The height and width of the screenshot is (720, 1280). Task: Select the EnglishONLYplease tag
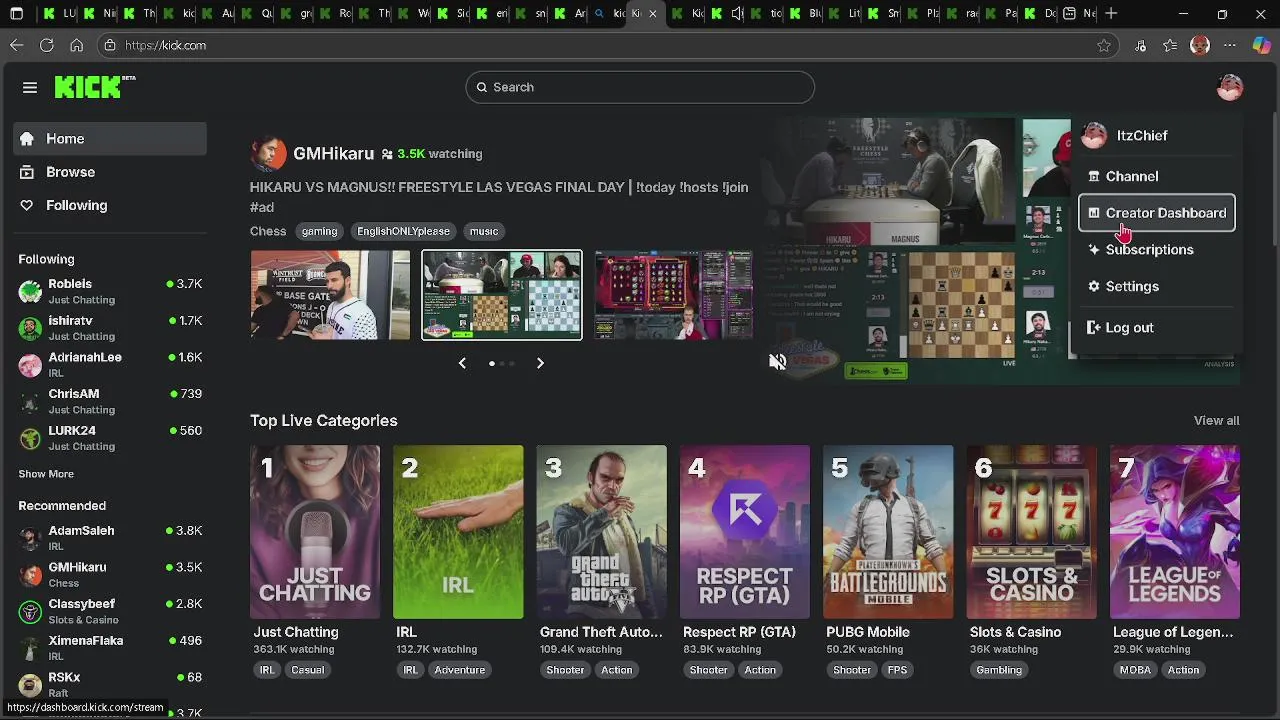(403, 231)
